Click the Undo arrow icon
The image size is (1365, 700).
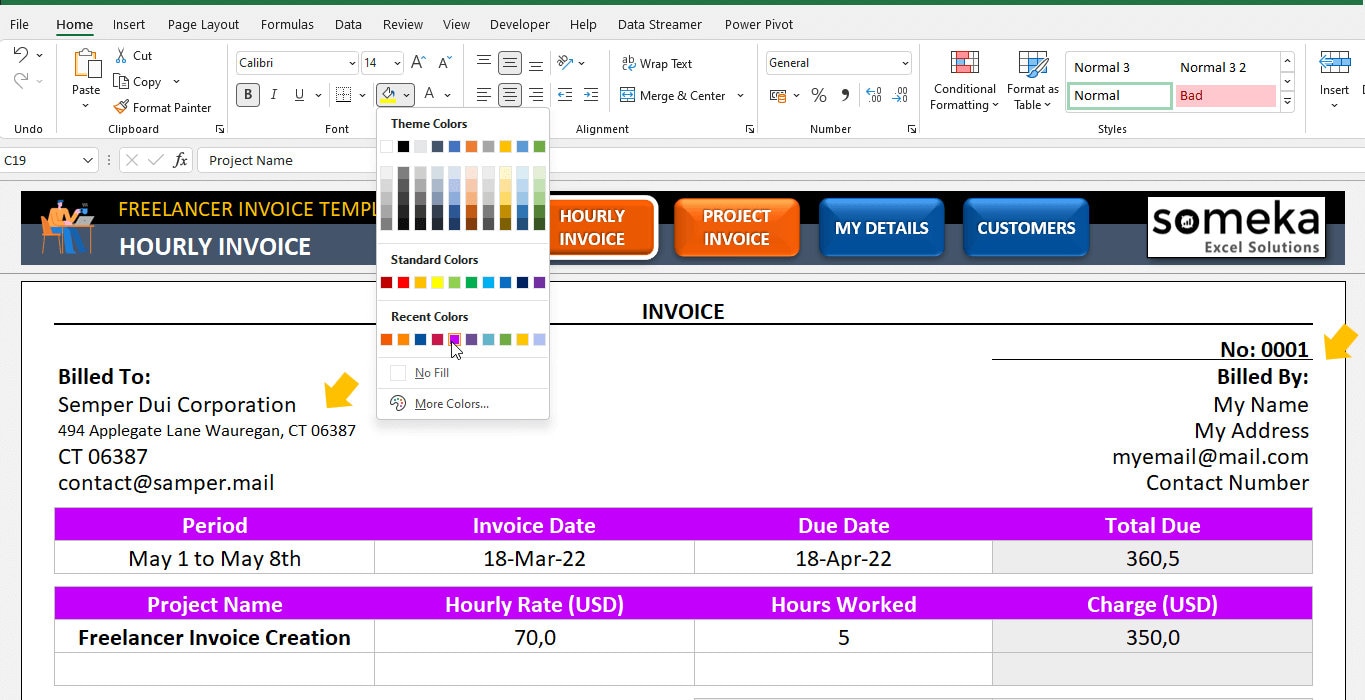pos(20,55)
